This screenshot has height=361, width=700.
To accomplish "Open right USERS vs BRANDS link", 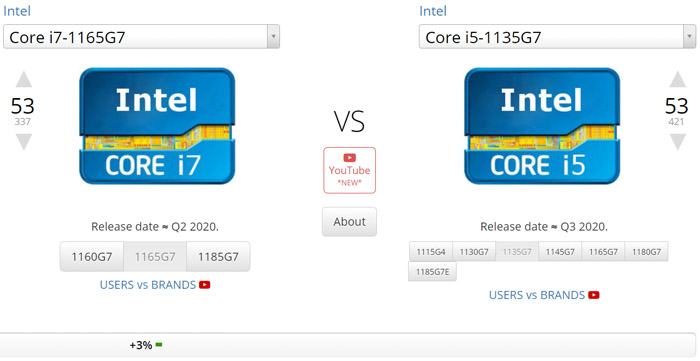I will (x=537, y=295).
